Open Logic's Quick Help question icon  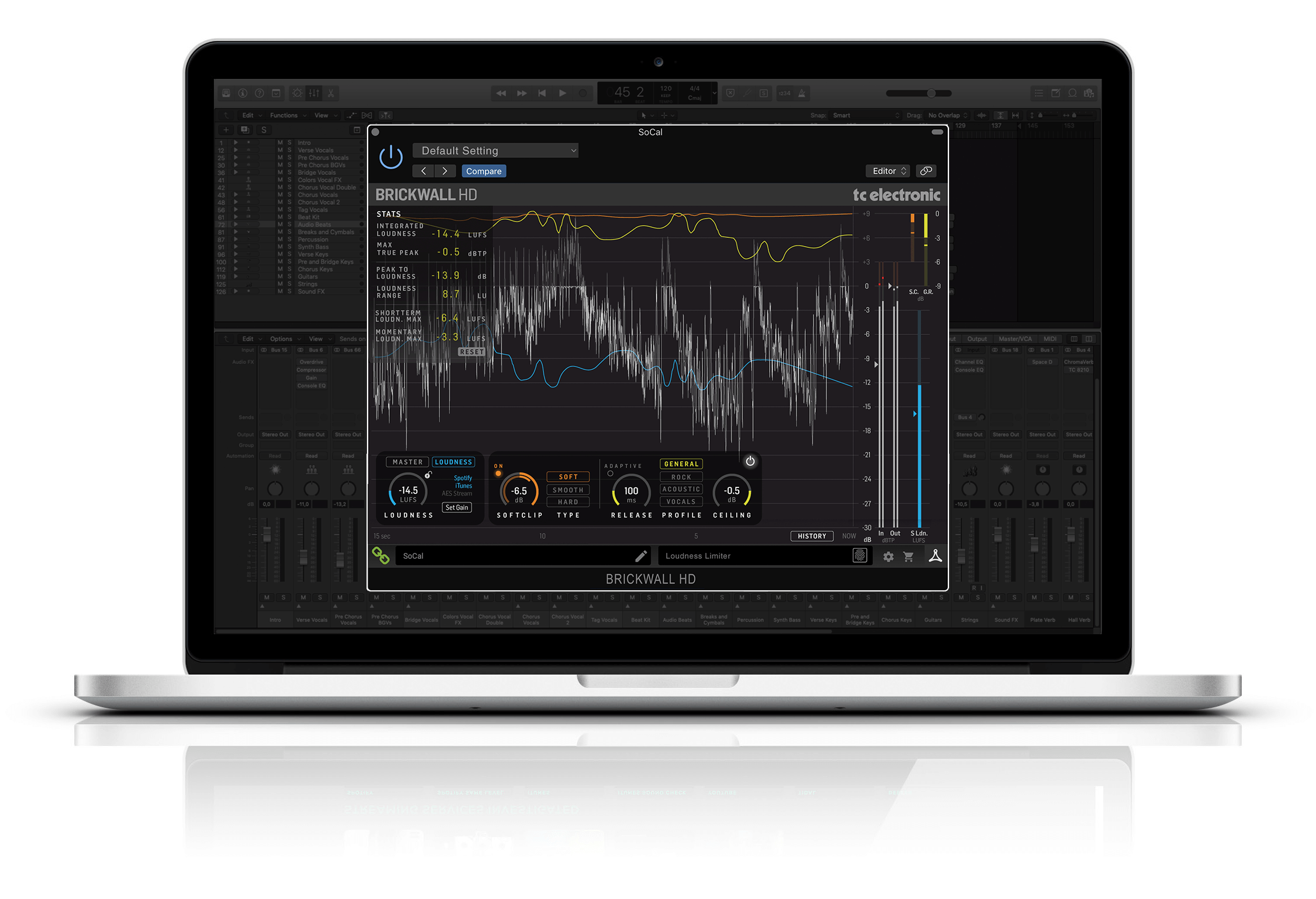(x=259, y=93)
